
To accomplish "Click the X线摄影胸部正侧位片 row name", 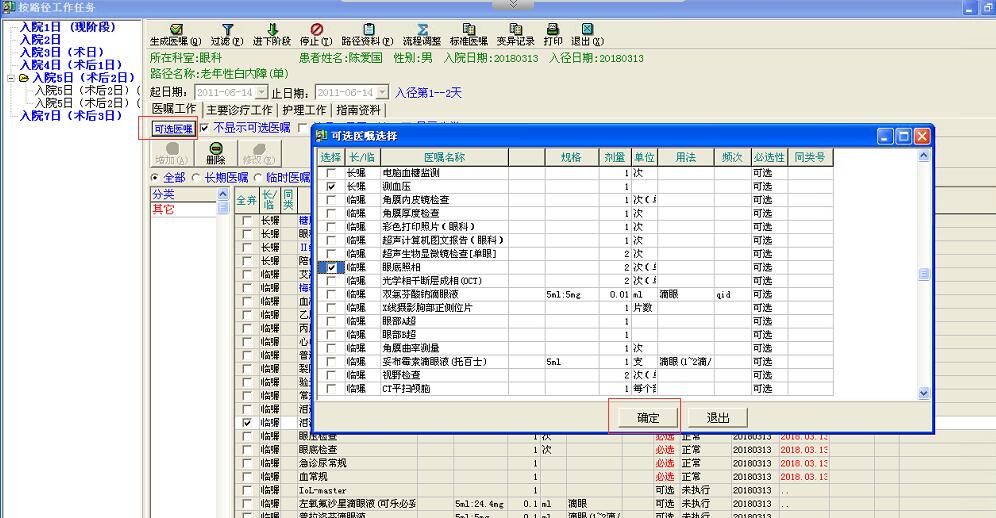I will click(427, 308).
